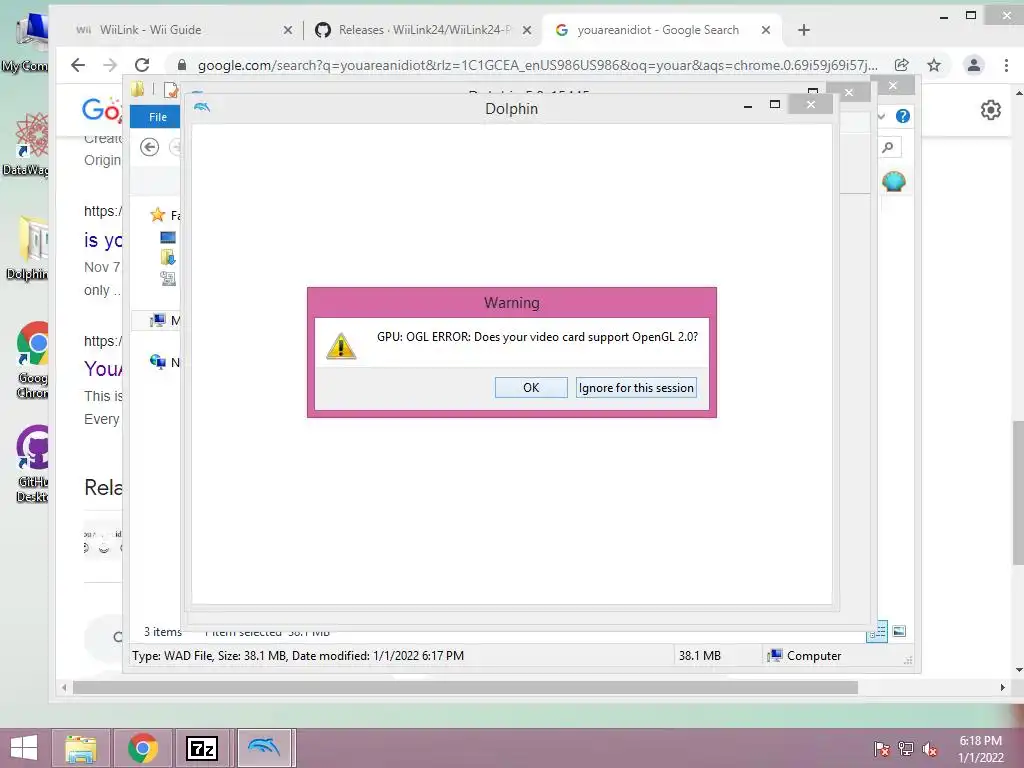This screenshot has width=1024, height=768.
Task: Open Google Chrome desktop shortcut
Action: click(x=33, y=360)
